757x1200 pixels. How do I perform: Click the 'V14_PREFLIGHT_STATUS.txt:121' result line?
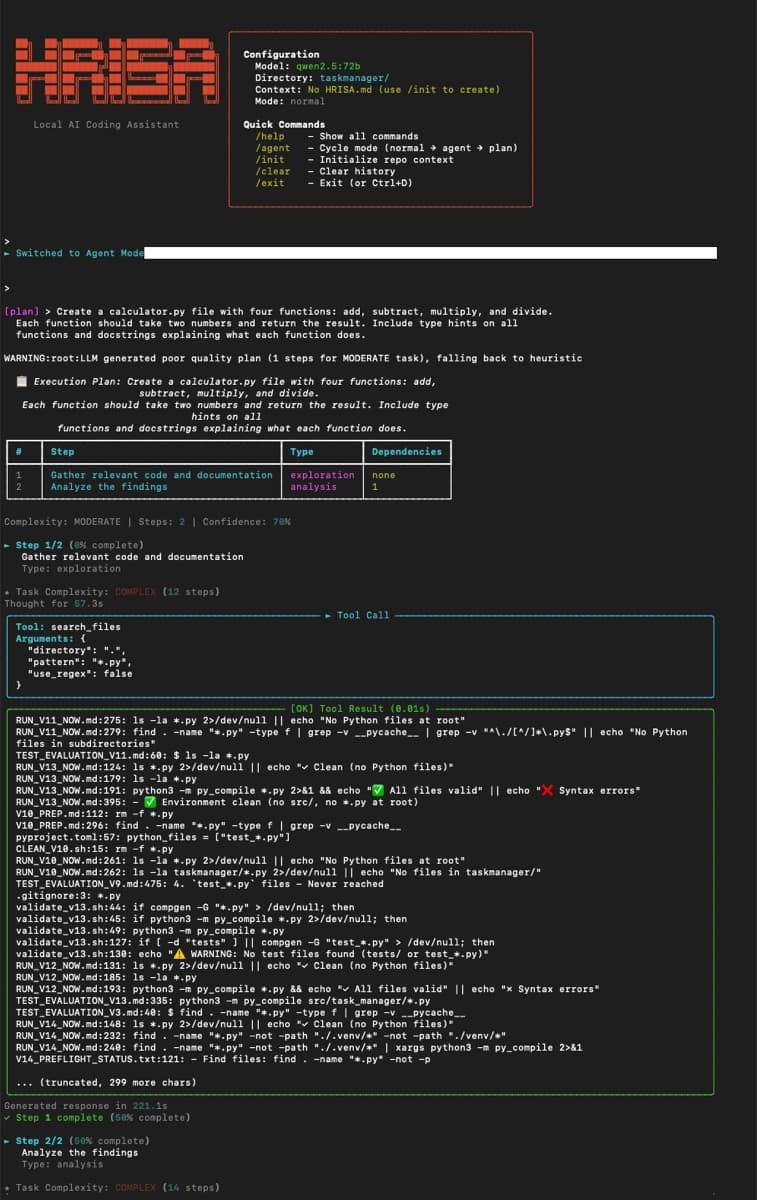[x=223, y=1058]
